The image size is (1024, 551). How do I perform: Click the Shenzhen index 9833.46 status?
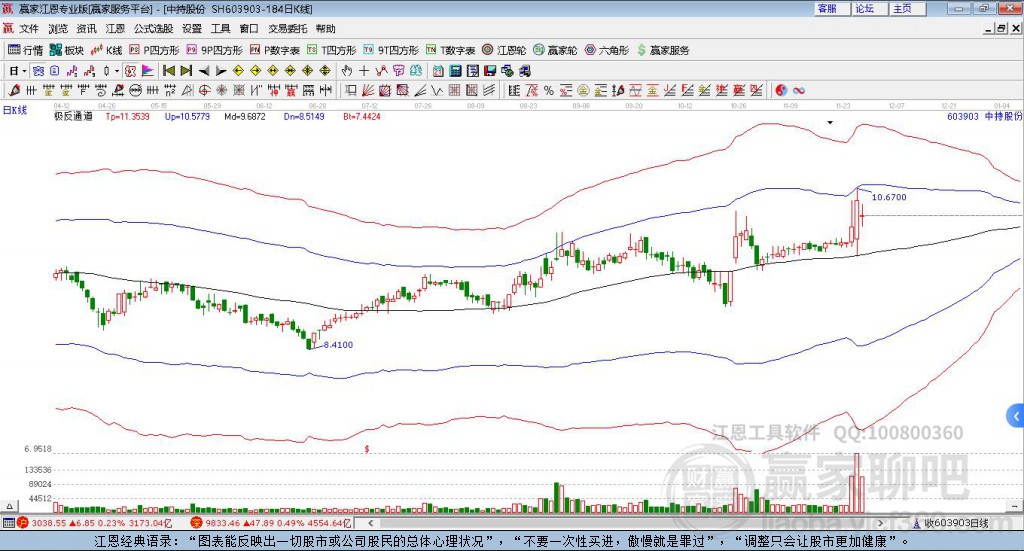click(271, 523)
